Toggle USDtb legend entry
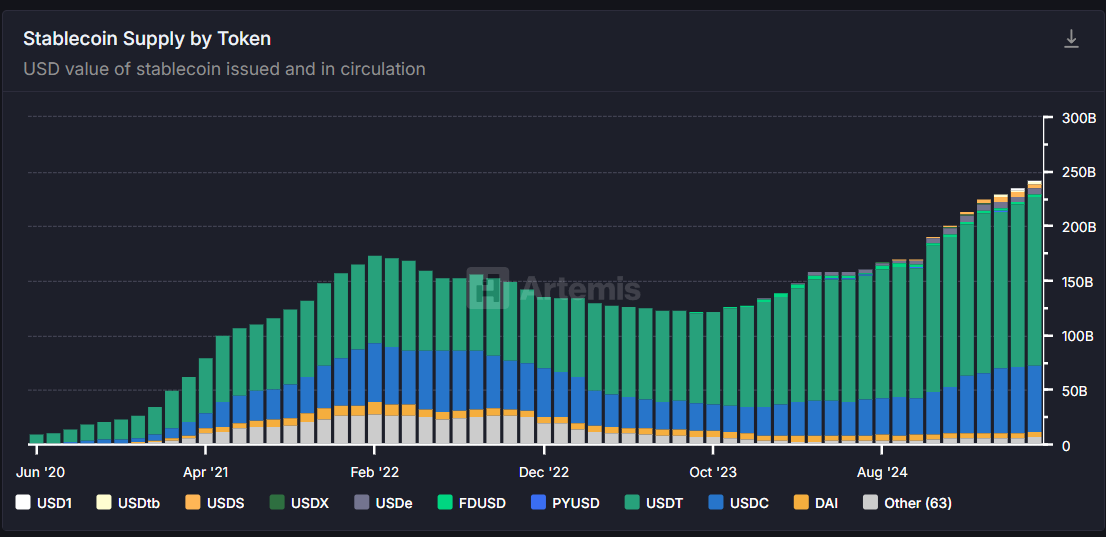This screenshot has height=537, width=1106. pyautogui.click(x=129, y=503)
